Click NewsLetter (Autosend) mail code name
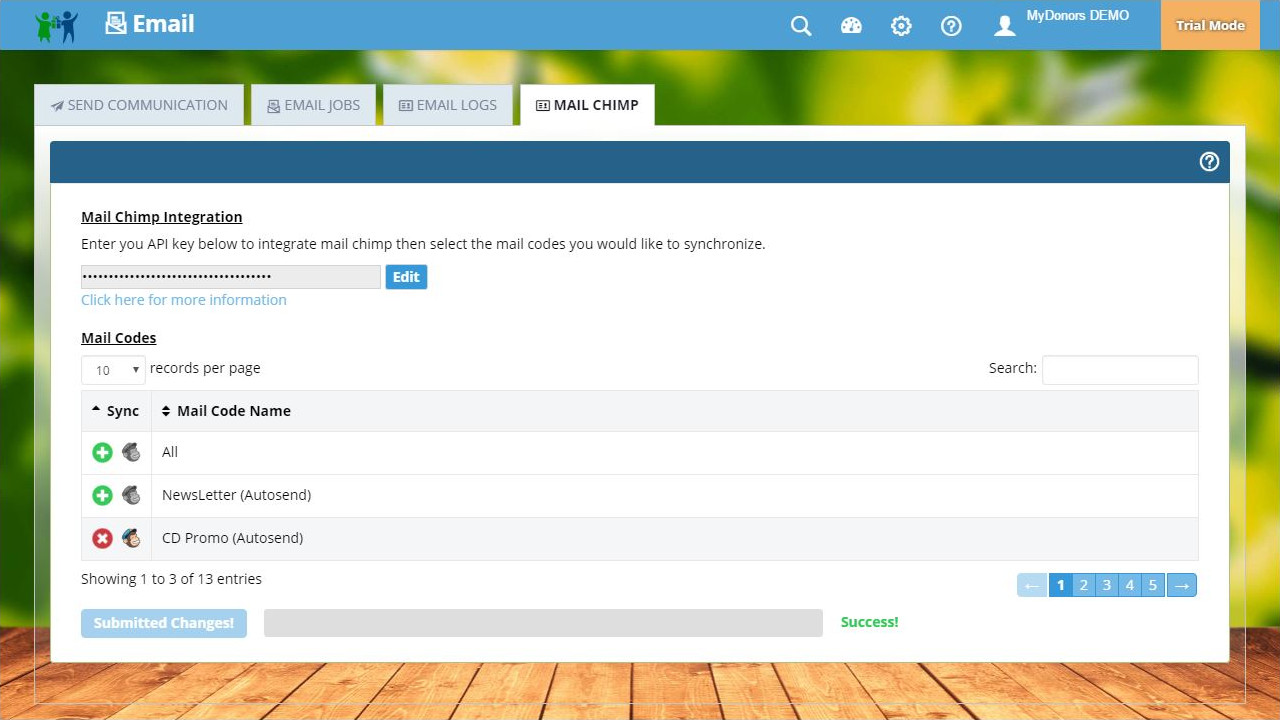 (x=236, y=495)
